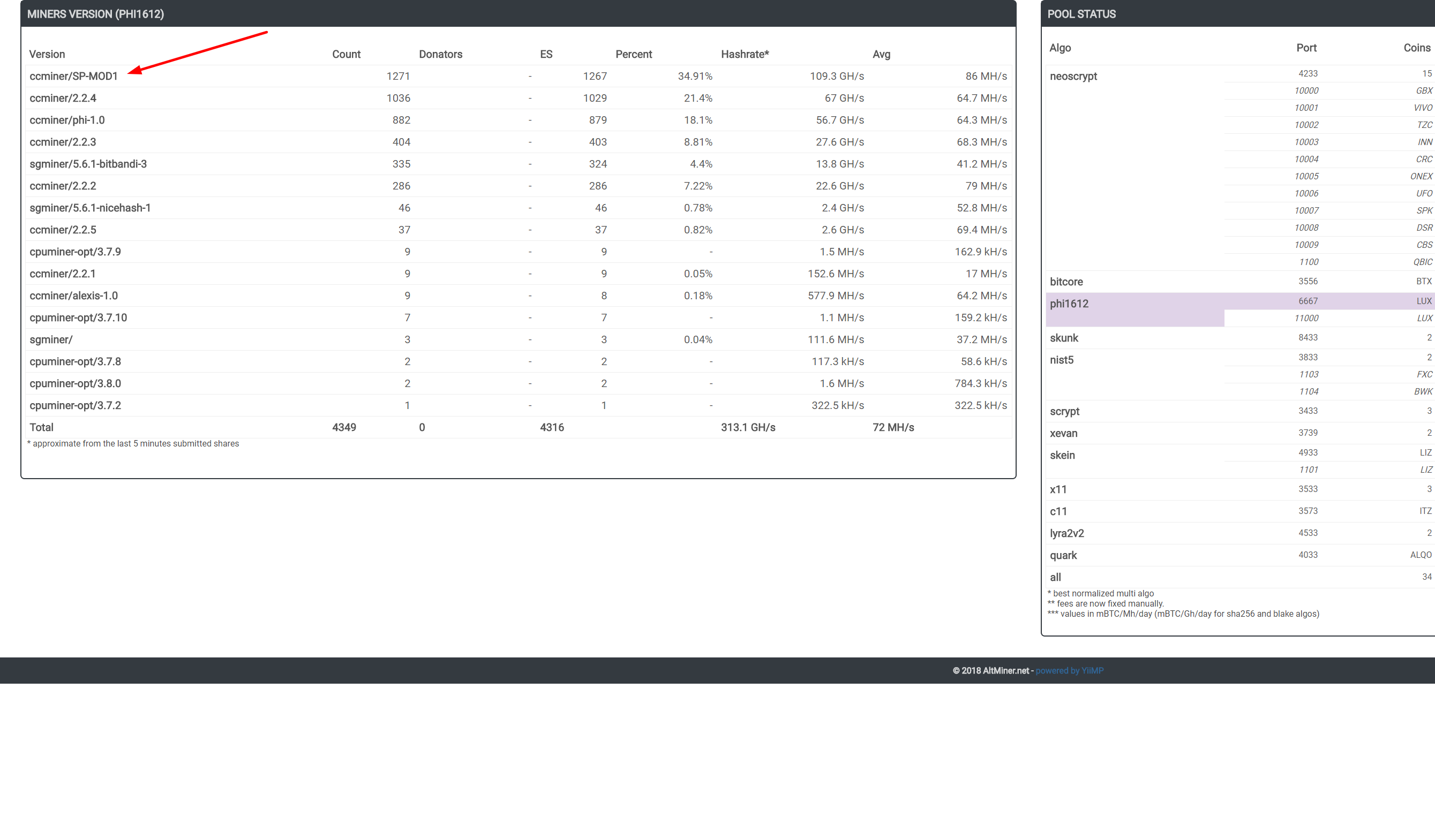Click the Algo column header in Pool Status
Screen dimensions: 1435x840
(1060, 48)
